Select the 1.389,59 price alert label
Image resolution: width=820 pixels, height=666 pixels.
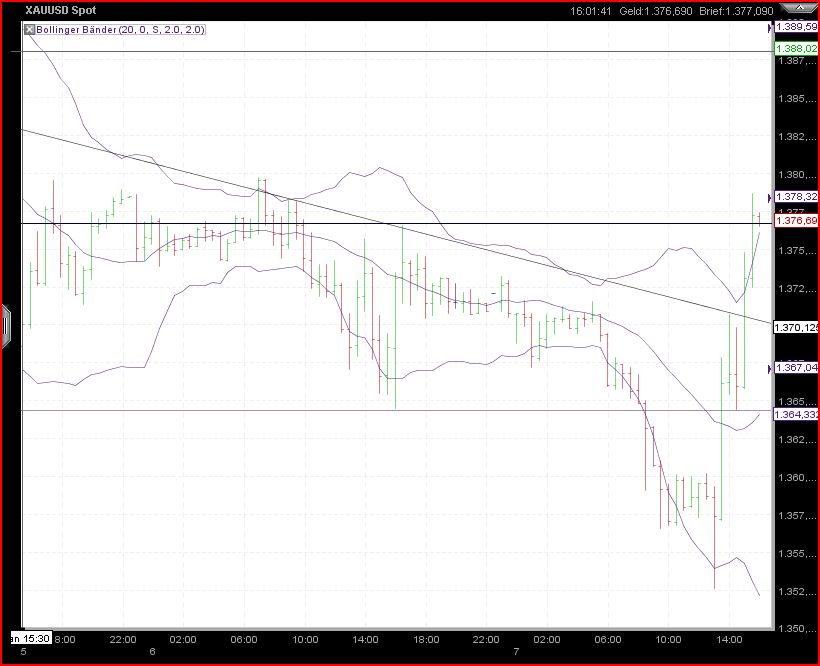[795, 26]
